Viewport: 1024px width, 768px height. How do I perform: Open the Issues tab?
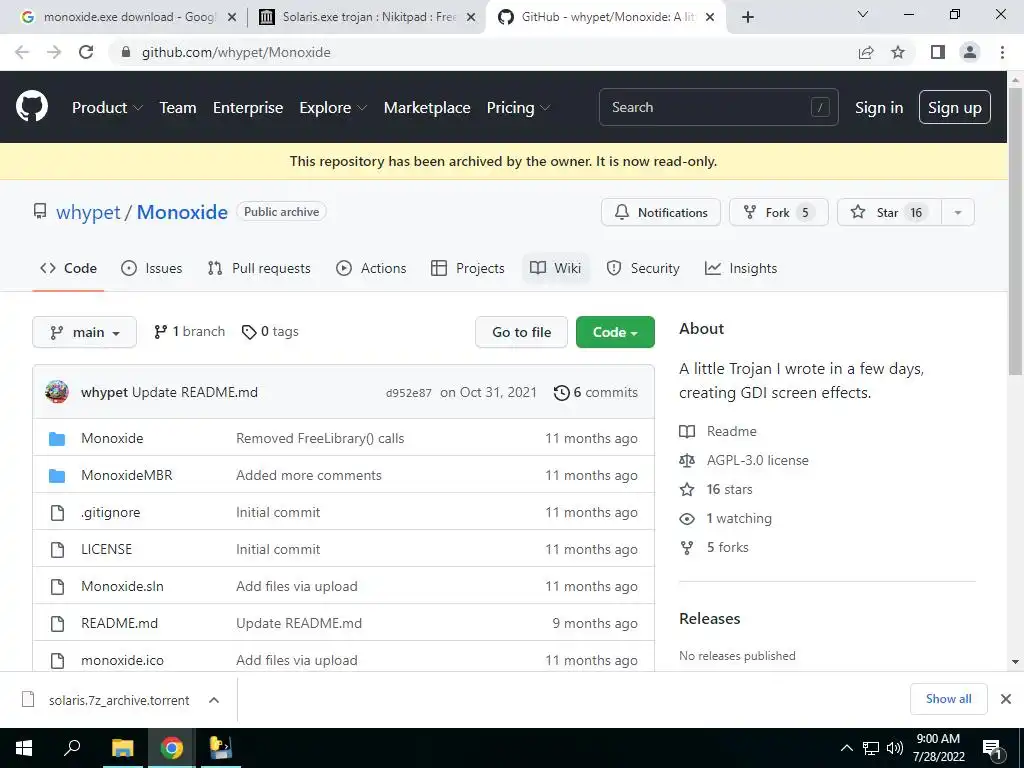click(x=152, y=268)
